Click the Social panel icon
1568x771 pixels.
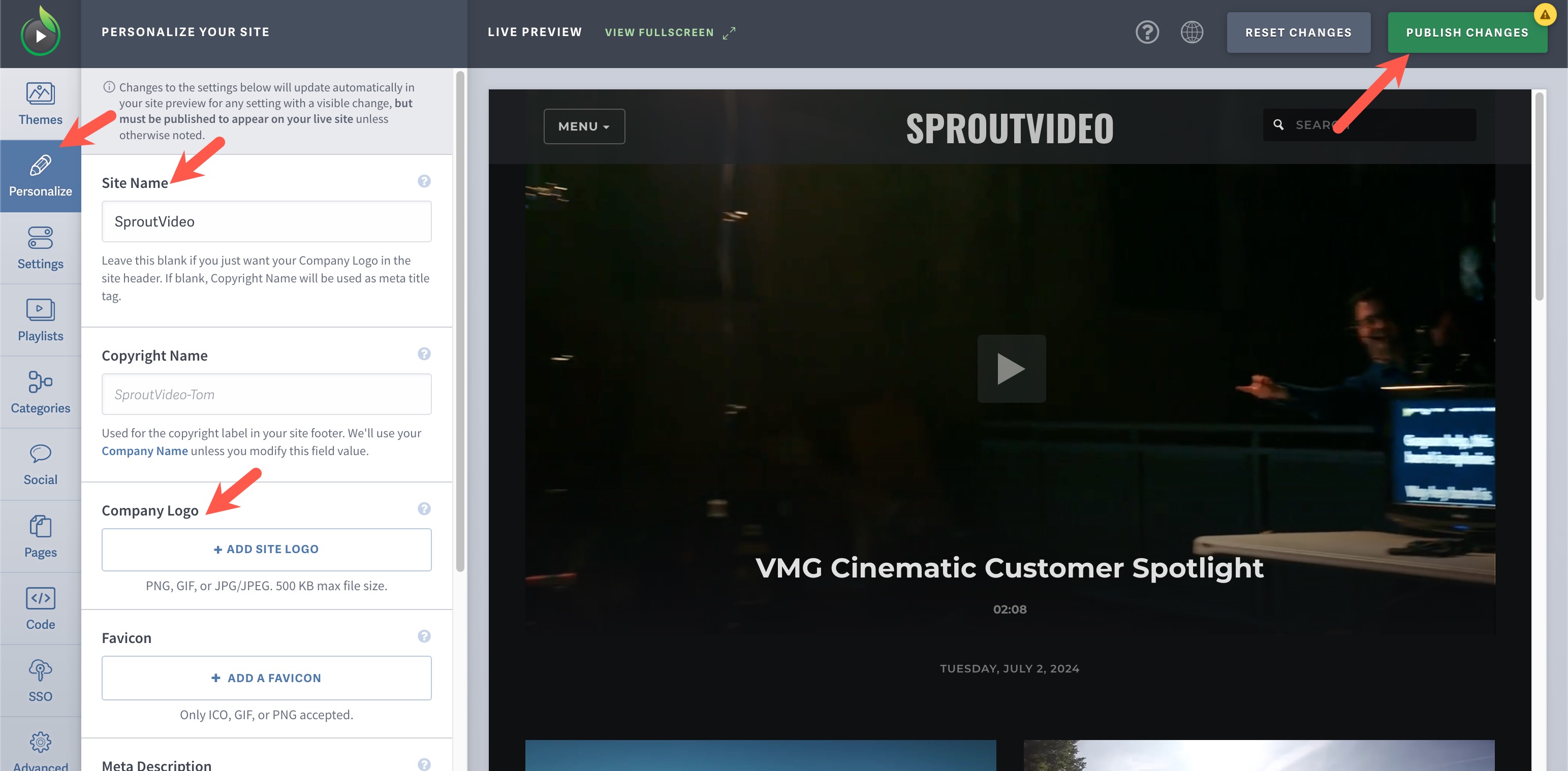point(40,465)
